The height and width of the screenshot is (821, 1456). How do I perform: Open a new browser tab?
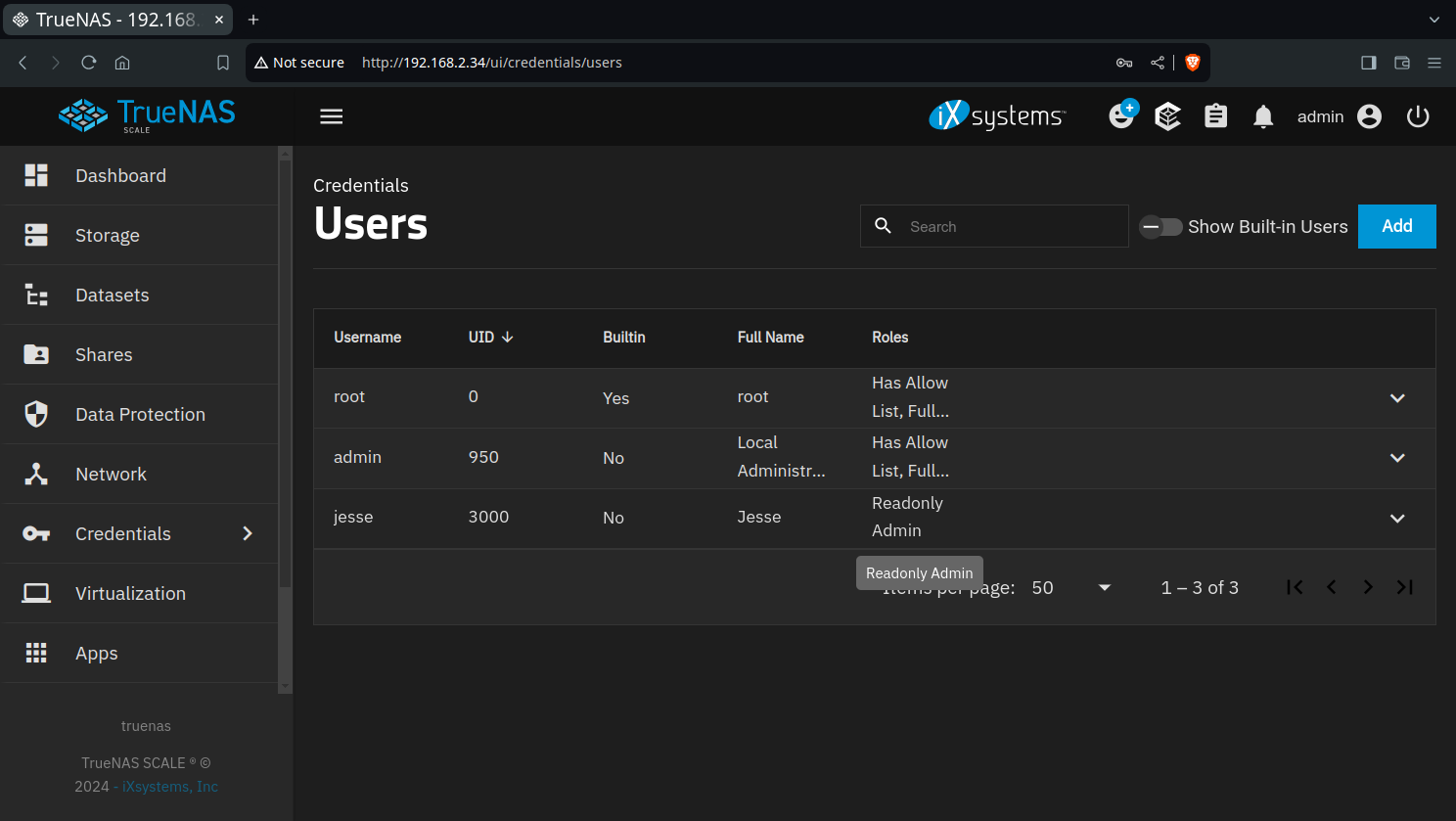pyautogui.click(x=253, y=20)
